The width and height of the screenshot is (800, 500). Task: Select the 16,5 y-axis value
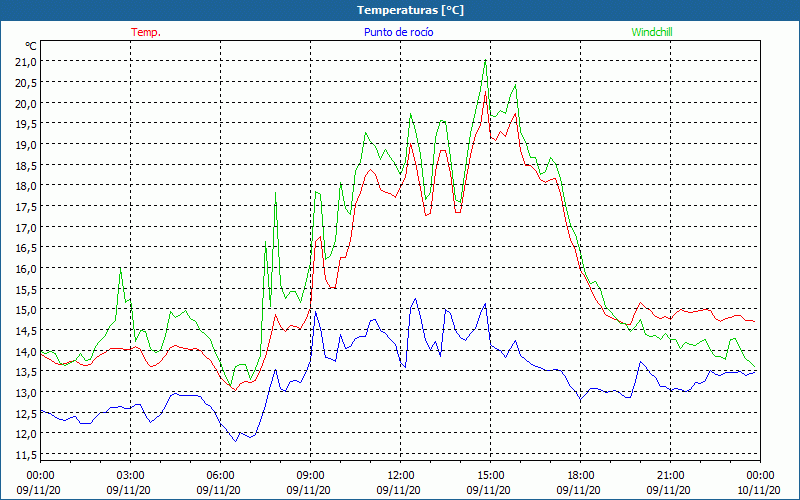[x=26, y=247]
